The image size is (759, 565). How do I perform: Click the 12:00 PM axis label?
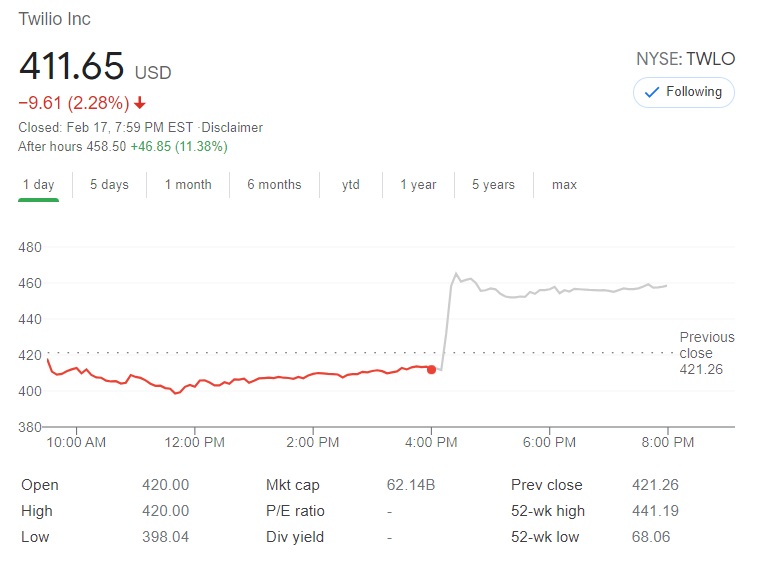coord(195,442)
